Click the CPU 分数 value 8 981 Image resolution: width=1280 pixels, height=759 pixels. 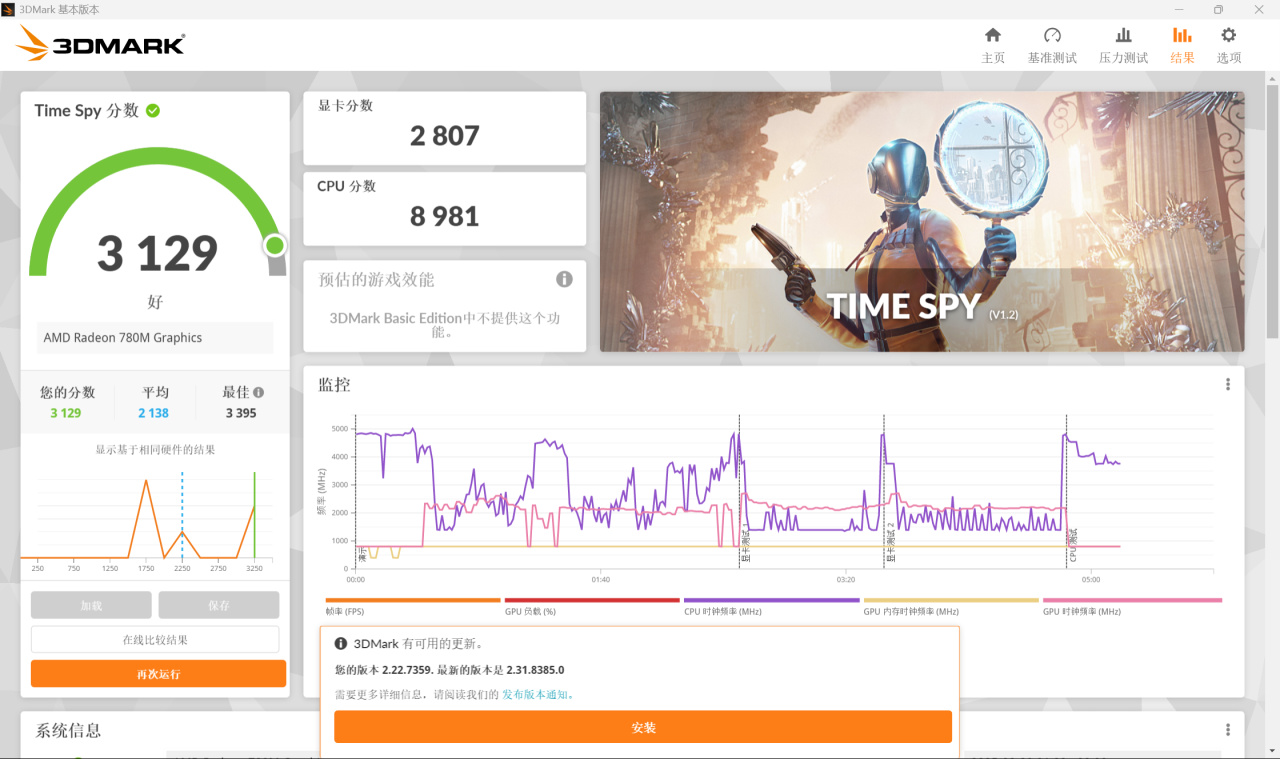(x=445, y=216)
